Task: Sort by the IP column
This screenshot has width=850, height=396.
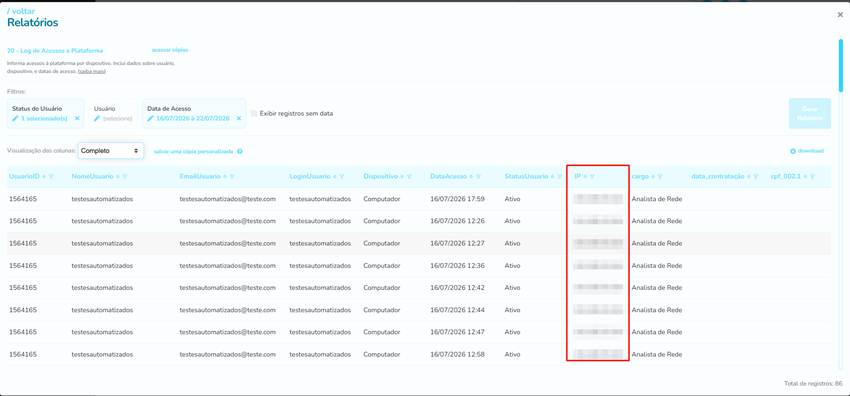Action: click(585, 177)
